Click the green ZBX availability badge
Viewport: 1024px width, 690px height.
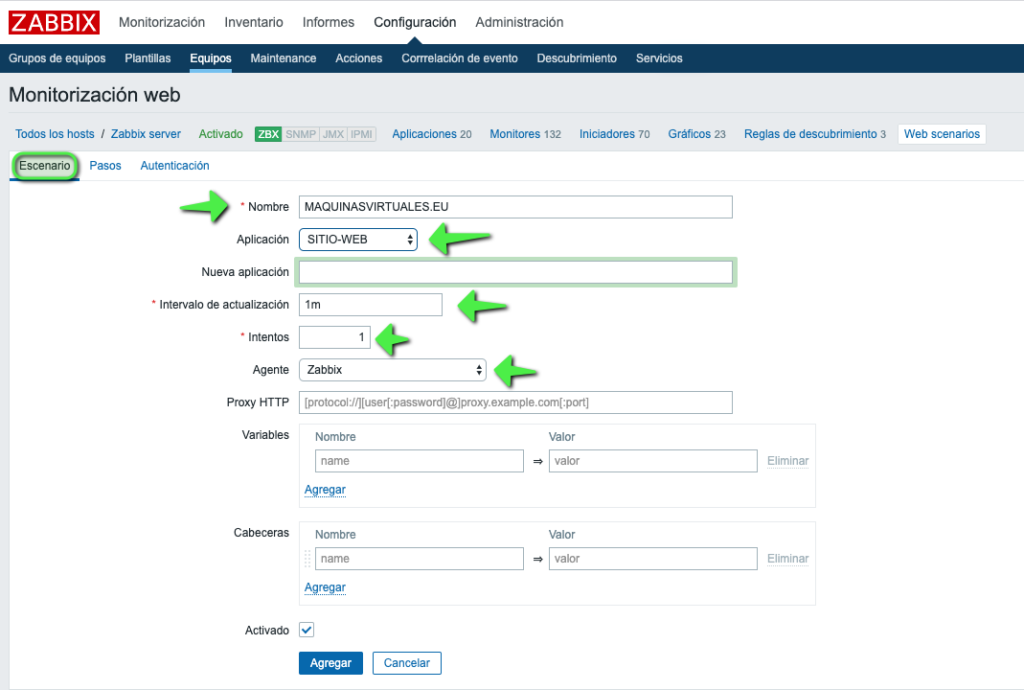(268, 134)
